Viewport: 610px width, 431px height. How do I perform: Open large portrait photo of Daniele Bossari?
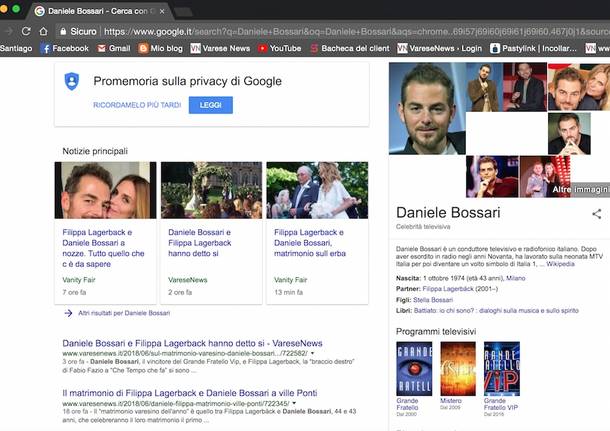tap(427, 109)
